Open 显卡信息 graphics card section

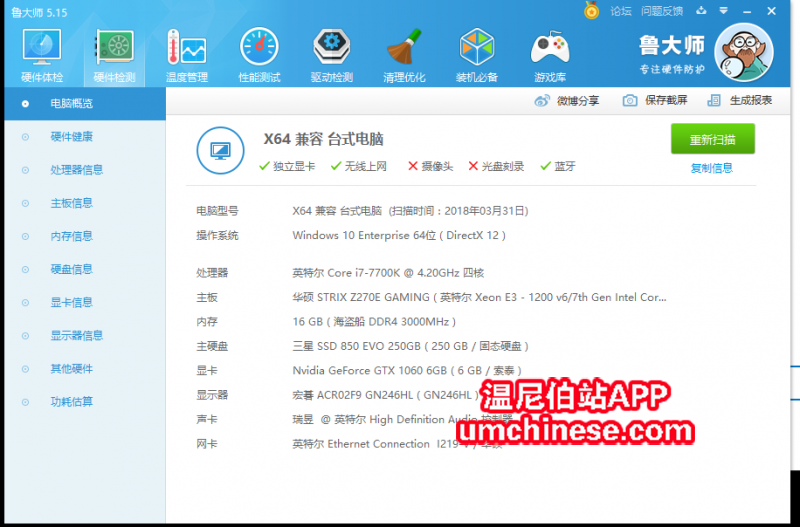(x=71, y=302)
